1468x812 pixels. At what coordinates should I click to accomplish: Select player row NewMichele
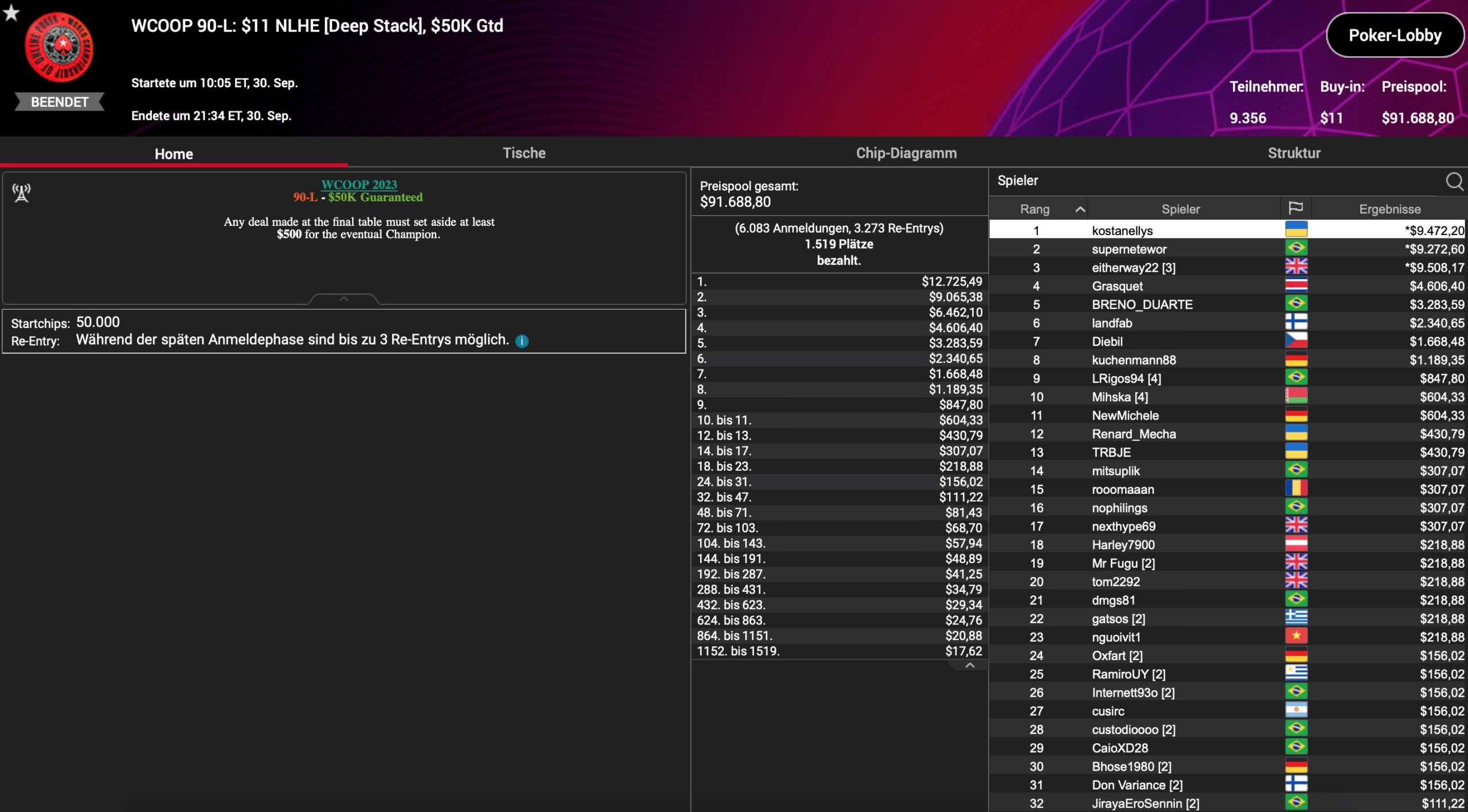pos(1227,415)
